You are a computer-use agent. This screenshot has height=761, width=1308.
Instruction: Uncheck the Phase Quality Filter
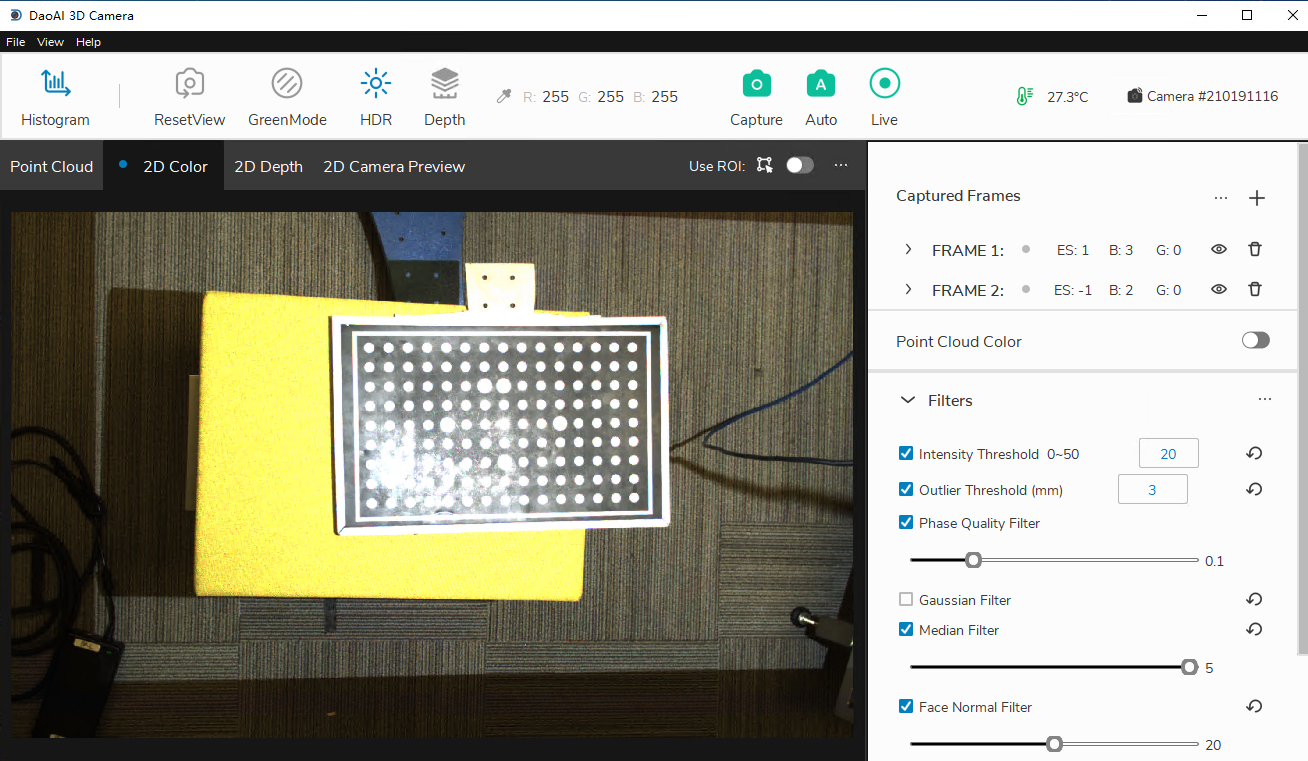point(906,523)
